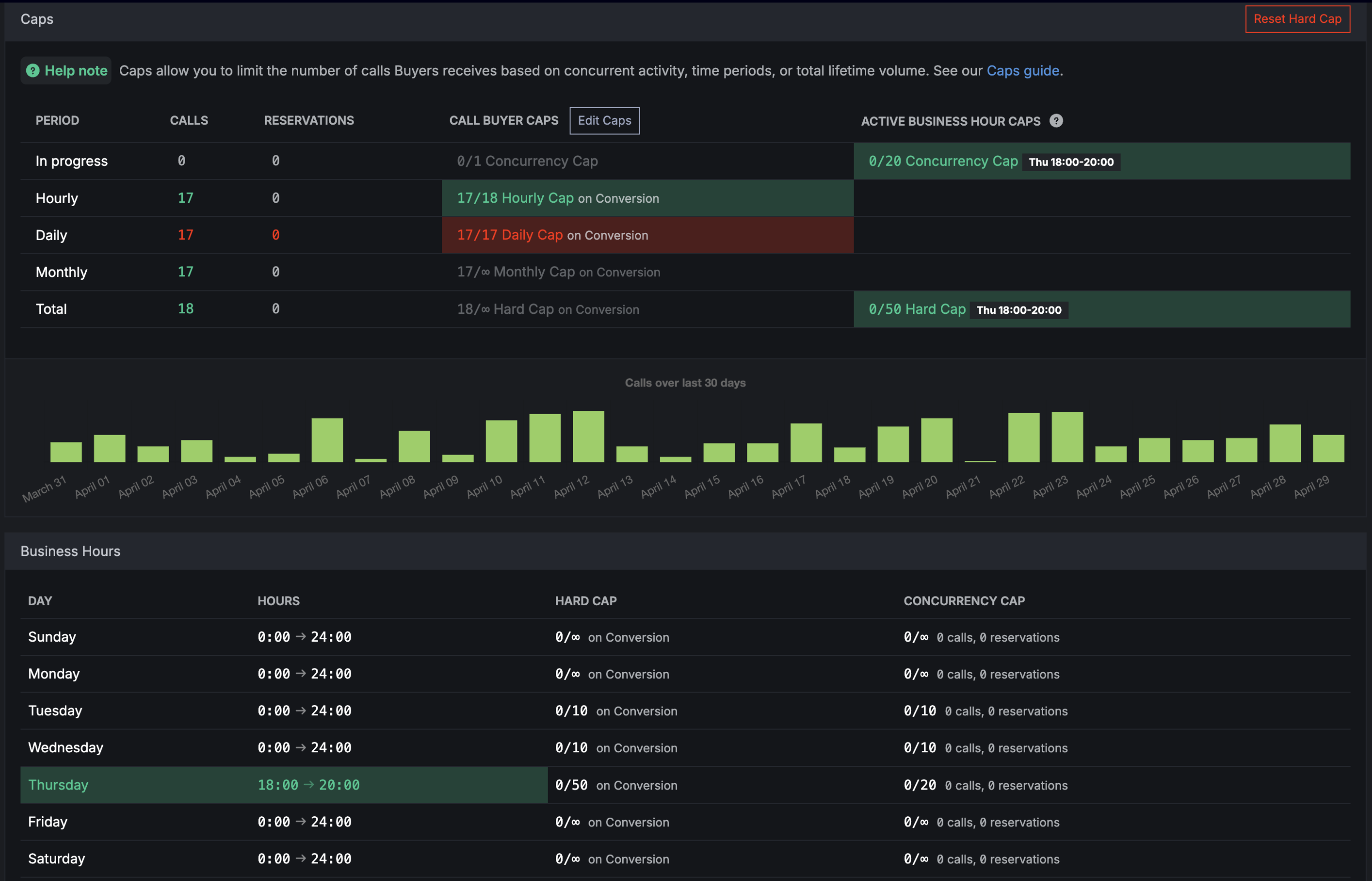The image size is (1372, 881).
Task: Click the 0/20 Concurrency Cap business hour cell
Action: point(1102,161)
